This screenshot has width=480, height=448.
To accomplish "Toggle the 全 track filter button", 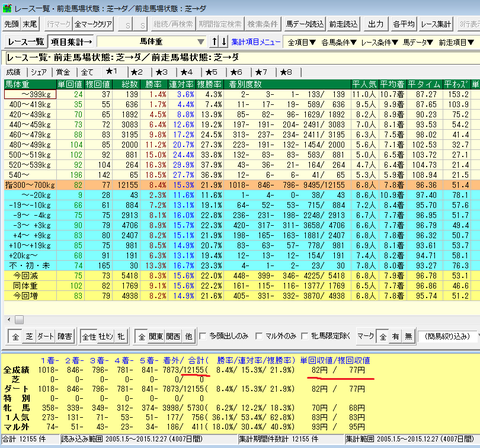I will [x=15, y=337].
